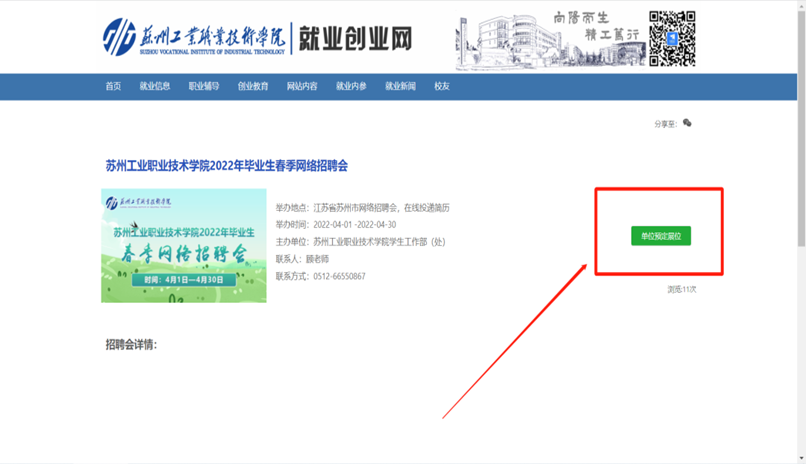
Task: Select 职业辅导 in the navigation bar
Action: (204, 87)
